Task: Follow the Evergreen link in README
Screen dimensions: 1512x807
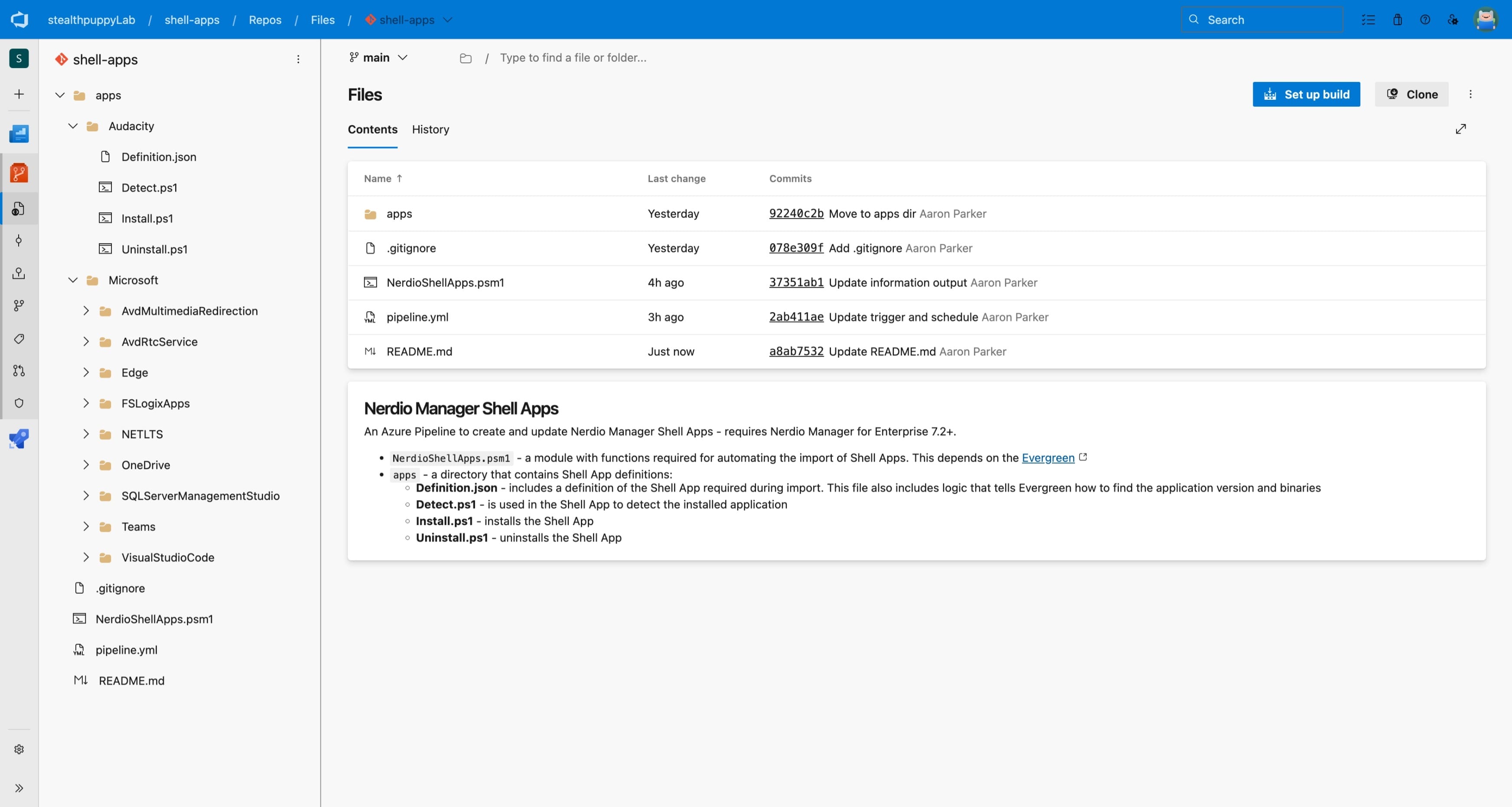Action: click(x=1048, y=458)
